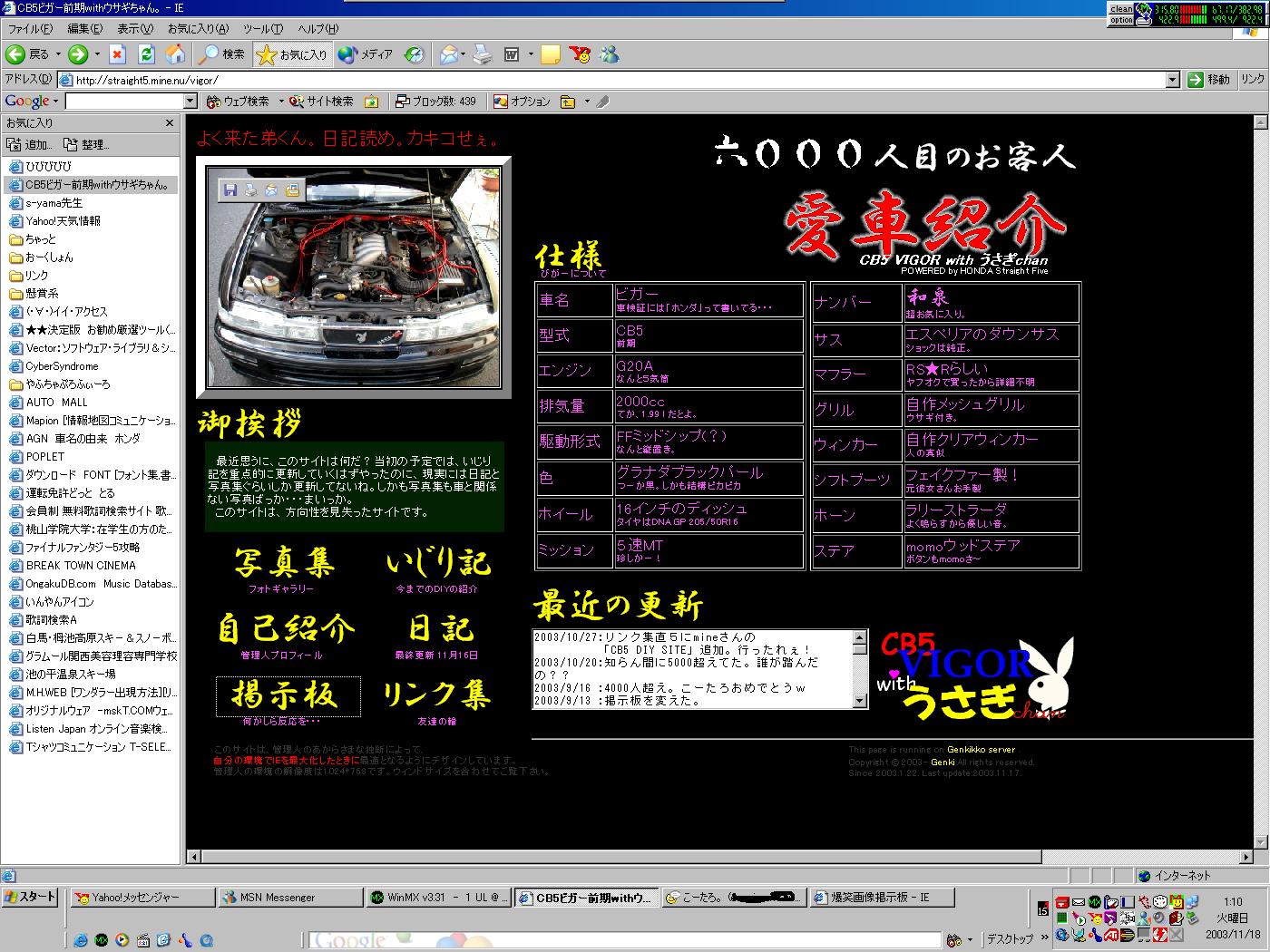Toggle the お気に入り favorites panel button
The height and width of the screenshot is (952, 1270).
(x=293, y=54)
